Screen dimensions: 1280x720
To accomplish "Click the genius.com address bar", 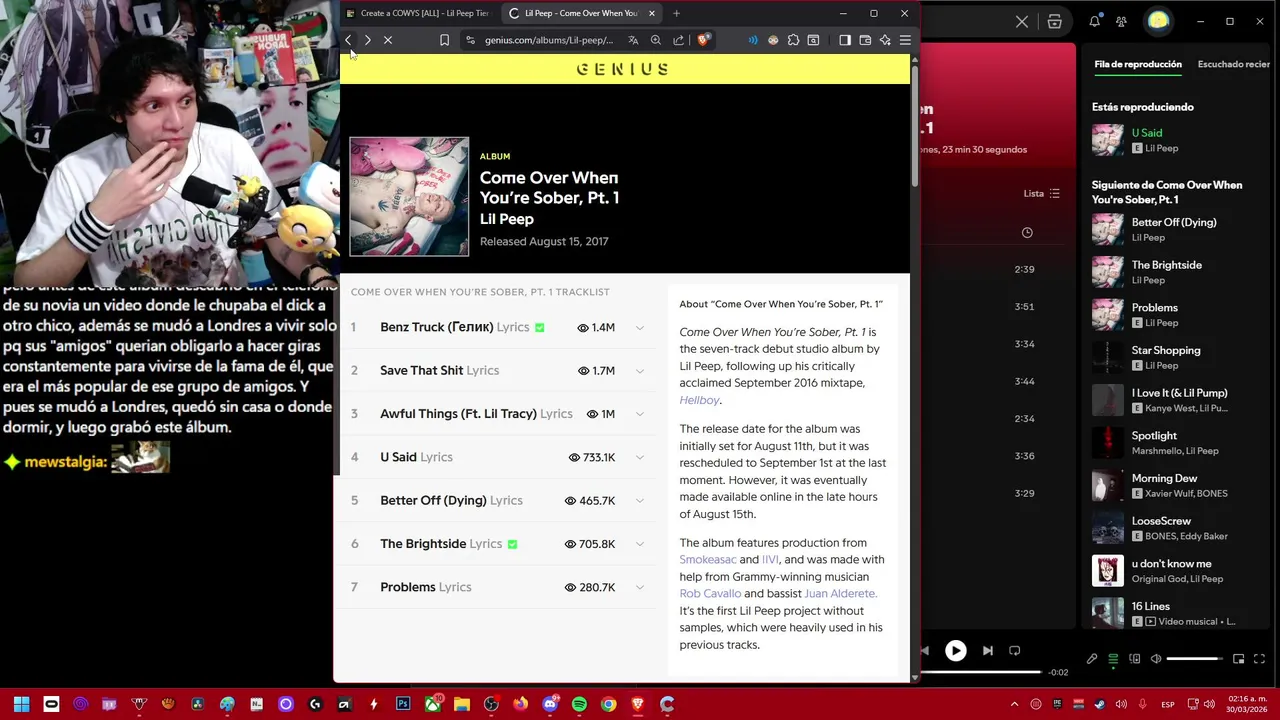I will click(x=548, y=40).
